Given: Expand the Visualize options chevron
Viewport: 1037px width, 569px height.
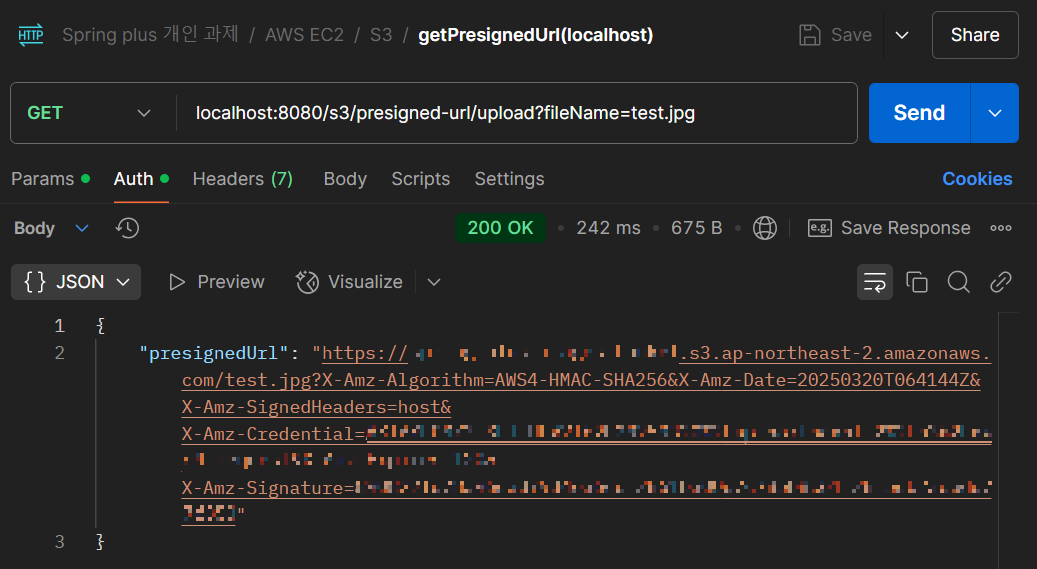Looking at the screenshot, I should [434, 283].
